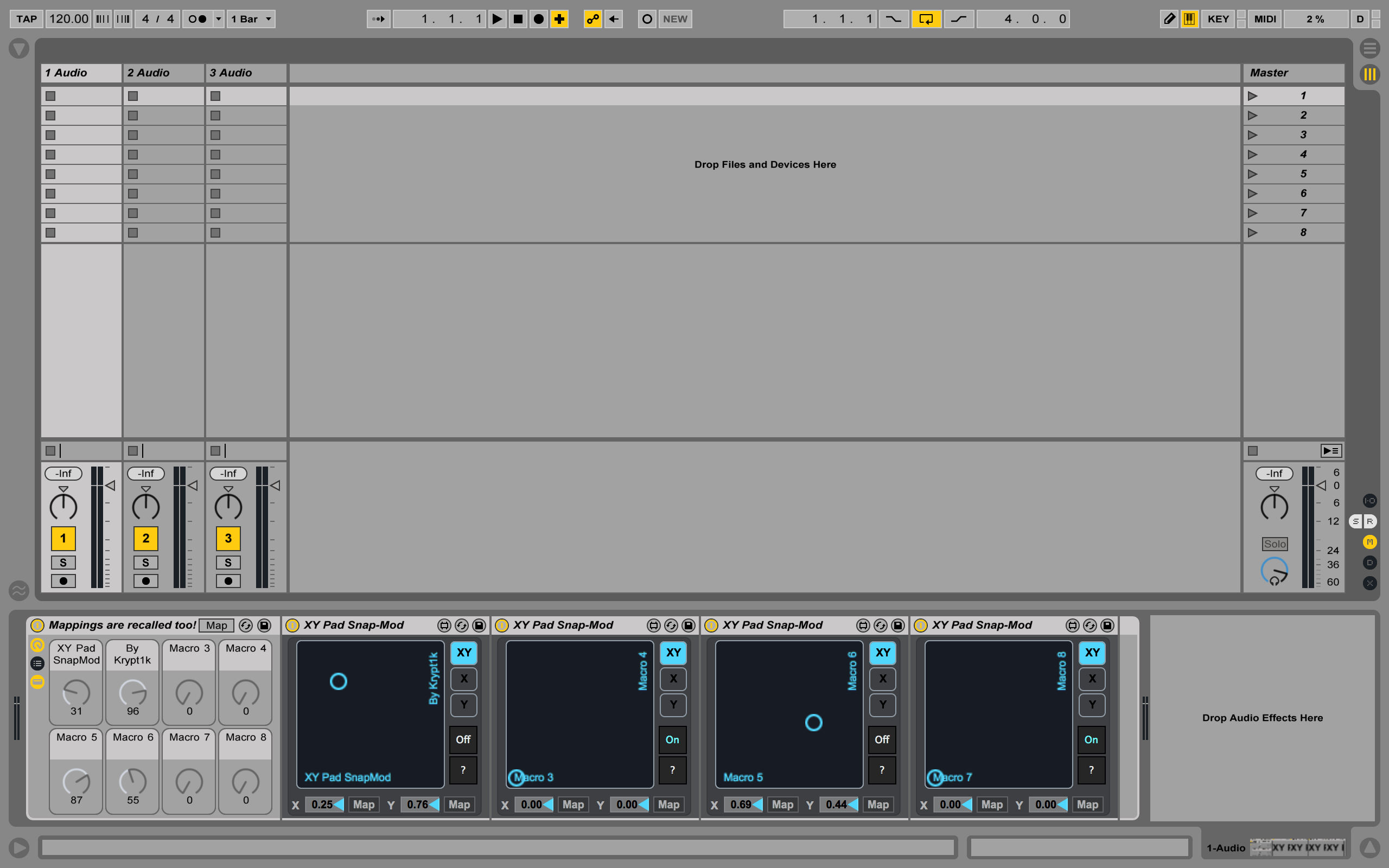Image resolution: width=1389 pixels, height=868 pixels.
Task: Click the Automation Arm button
Action: click(x=592, y=19)
